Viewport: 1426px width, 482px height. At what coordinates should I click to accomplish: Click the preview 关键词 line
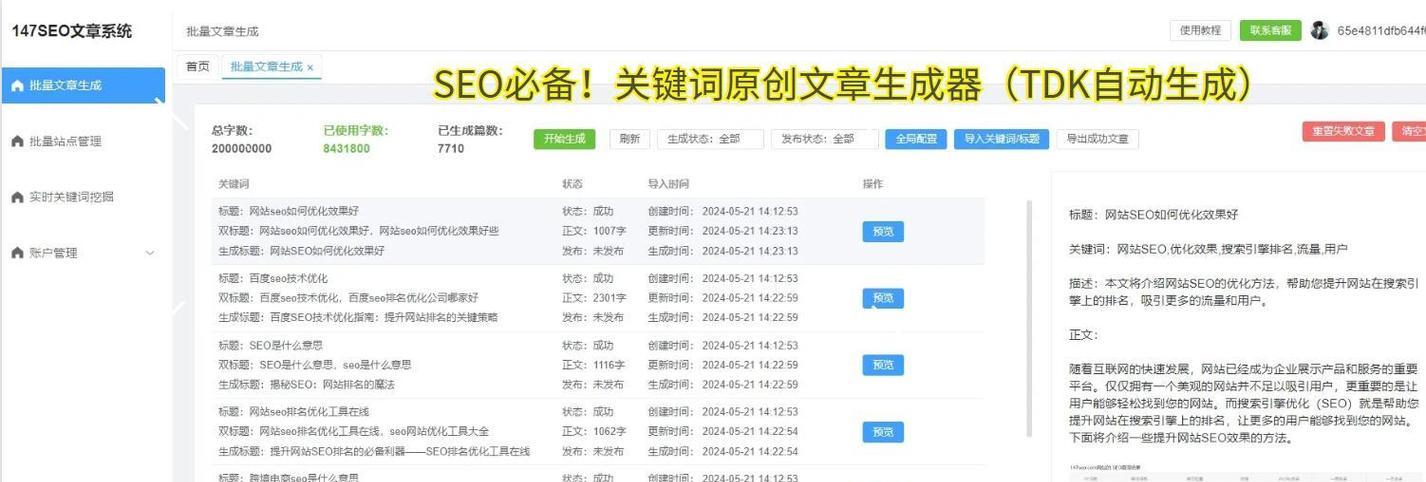pyautogui.click(x=1208, y=249)
